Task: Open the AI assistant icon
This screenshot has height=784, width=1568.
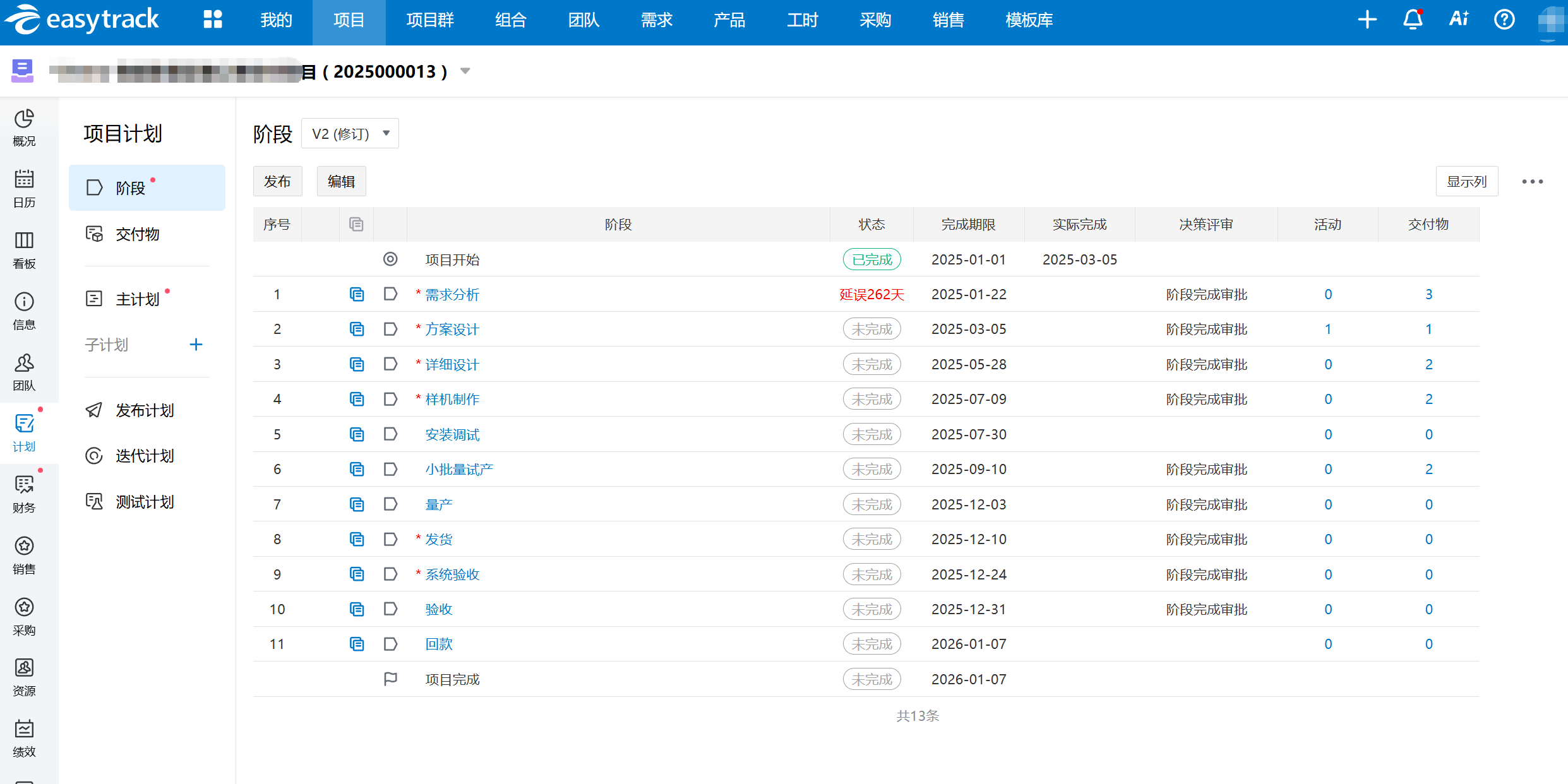Action: click(1459, 20)
